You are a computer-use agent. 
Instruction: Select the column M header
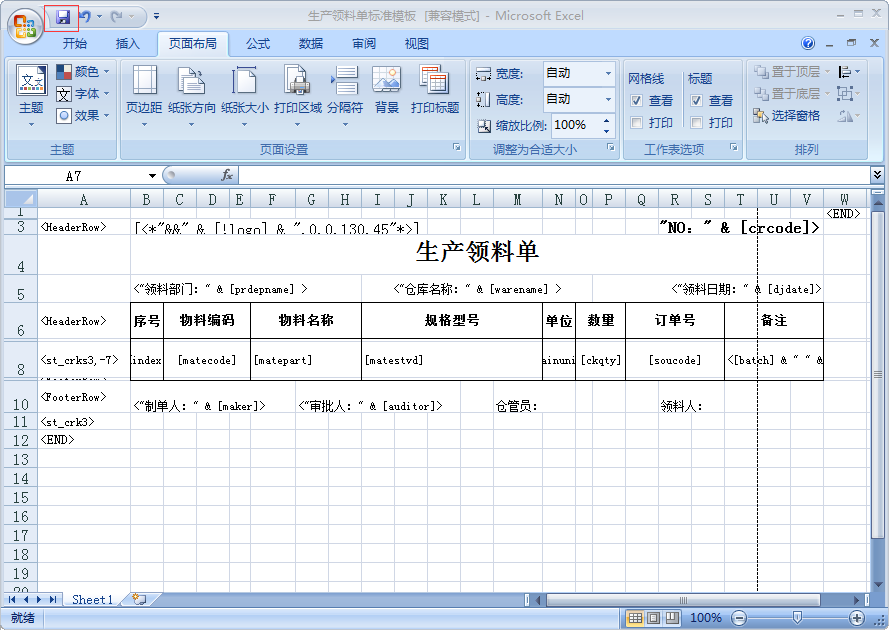coord(517,200)
